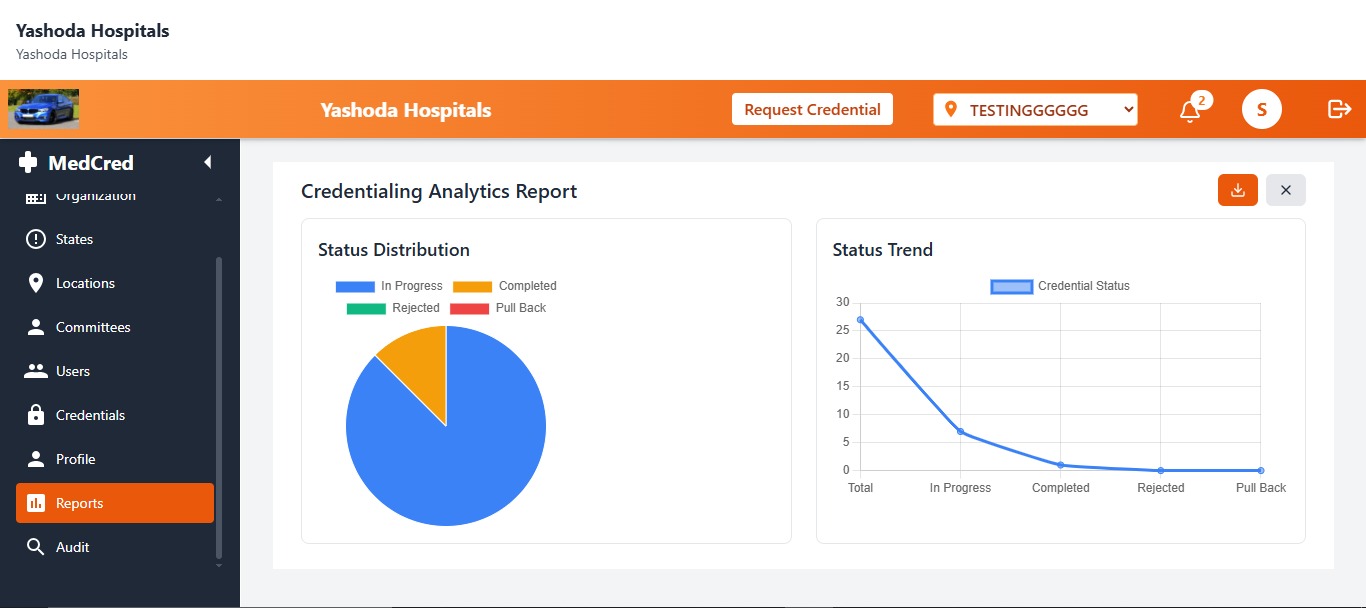This screenshot has height=608, width=1366.
Task: Click the notification count badge 2
Action: (x=1202, y=100)
